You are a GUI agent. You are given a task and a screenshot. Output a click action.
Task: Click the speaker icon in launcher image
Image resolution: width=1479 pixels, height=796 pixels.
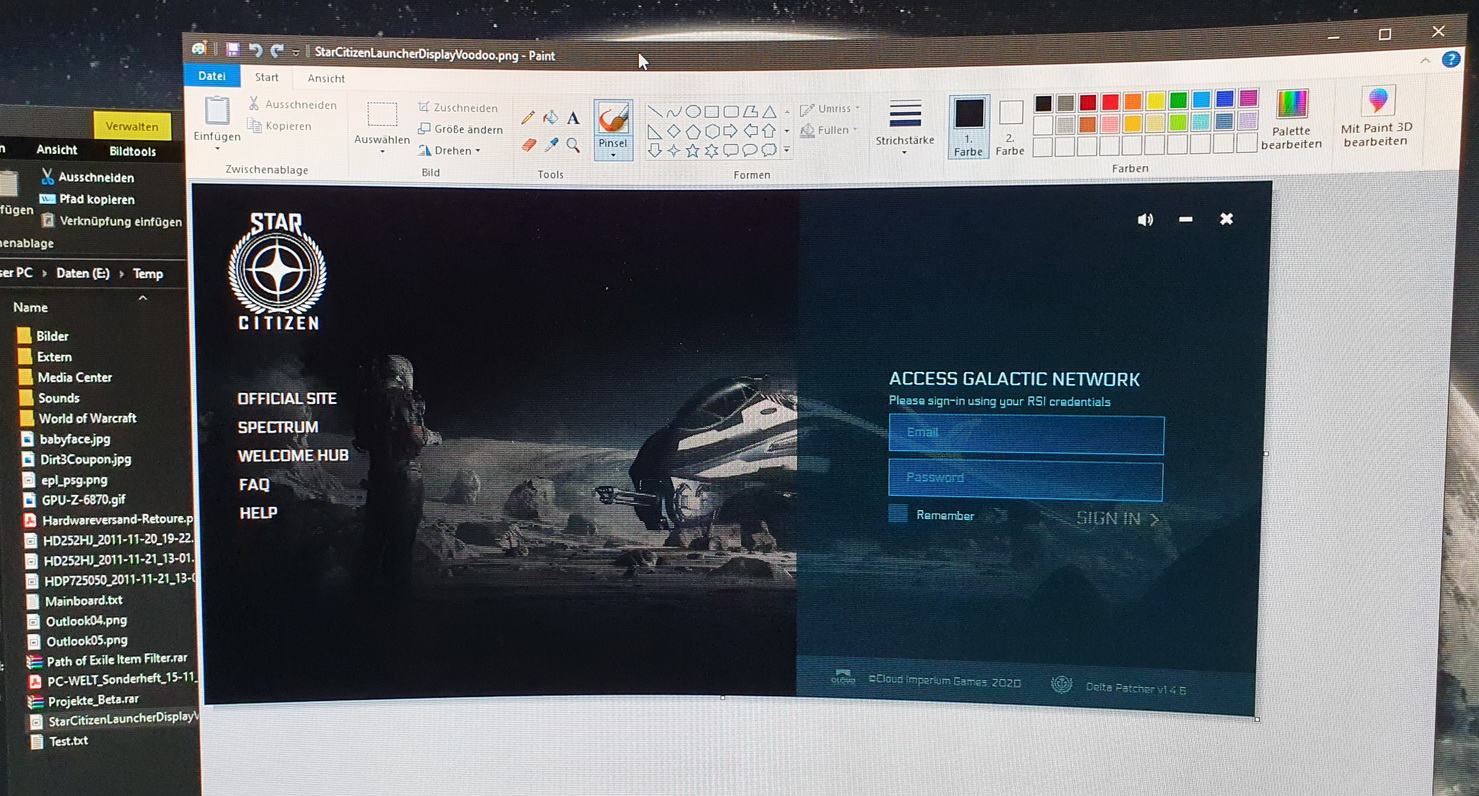coord(1145,219)
